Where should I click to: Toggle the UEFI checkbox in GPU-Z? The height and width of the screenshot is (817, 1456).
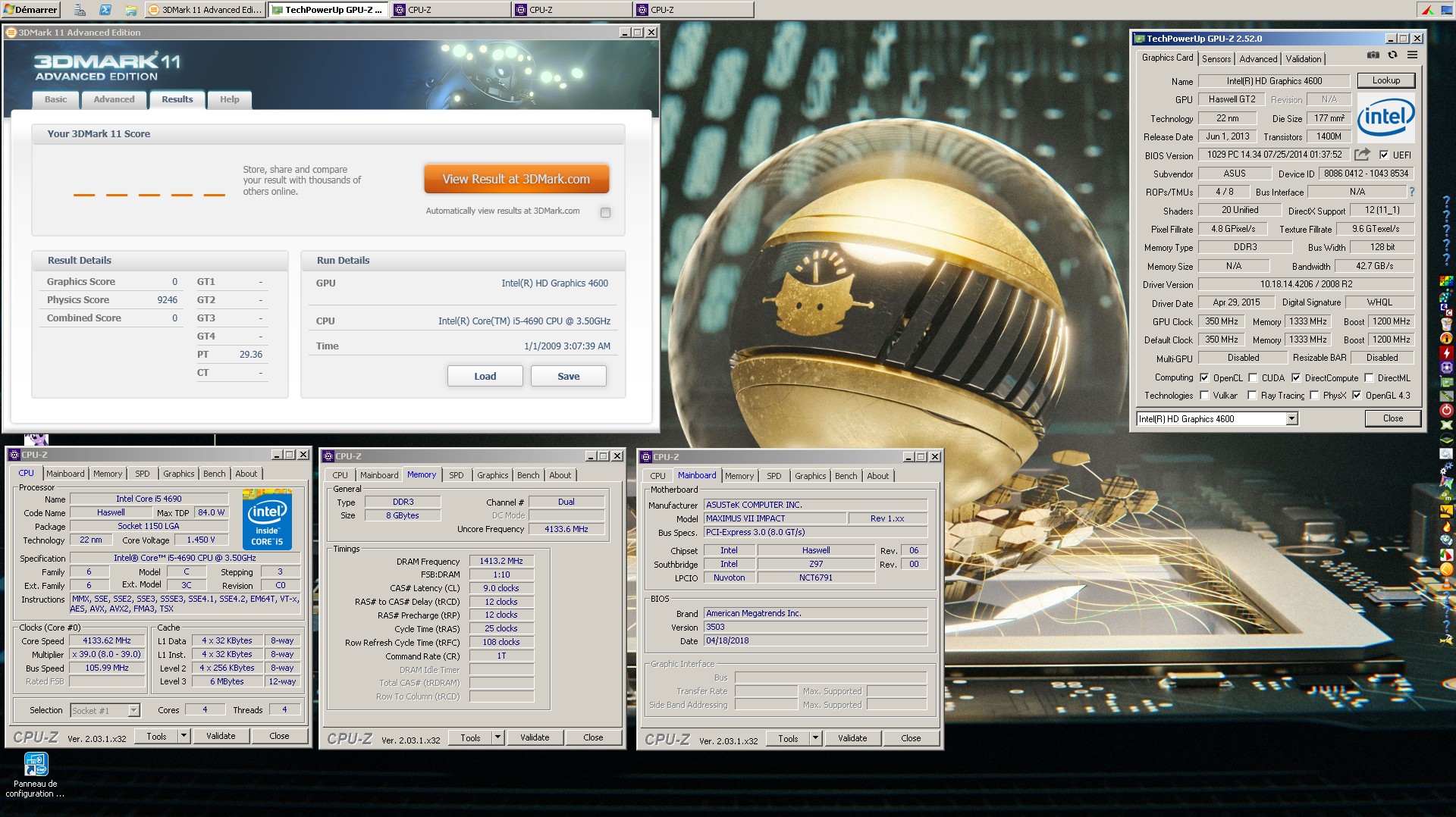tap(1384, 155)
